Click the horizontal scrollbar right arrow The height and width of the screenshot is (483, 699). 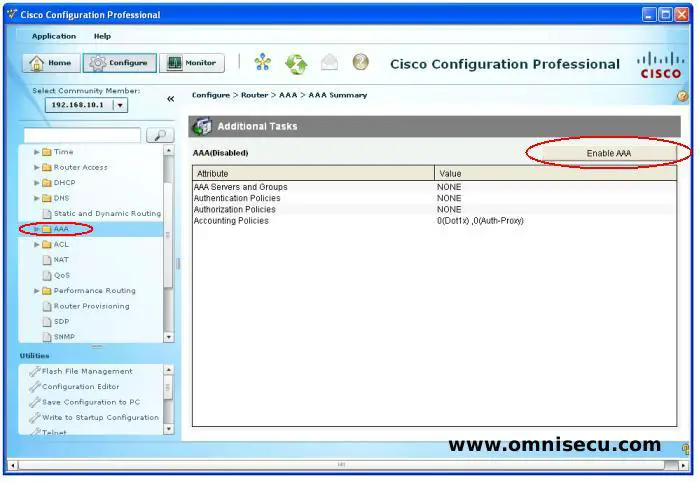(683, 466)
